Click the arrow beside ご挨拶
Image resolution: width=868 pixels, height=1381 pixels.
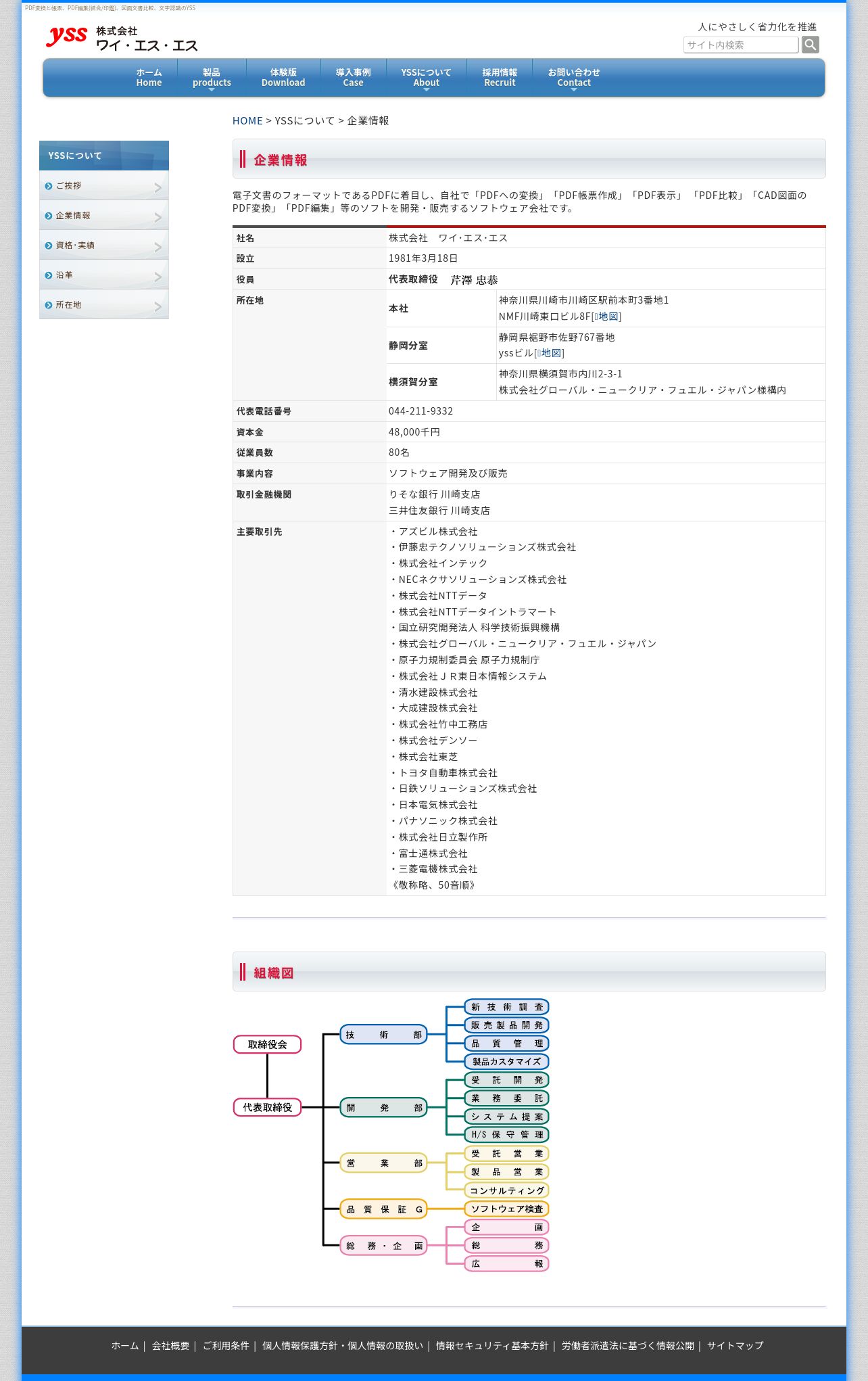158,187
